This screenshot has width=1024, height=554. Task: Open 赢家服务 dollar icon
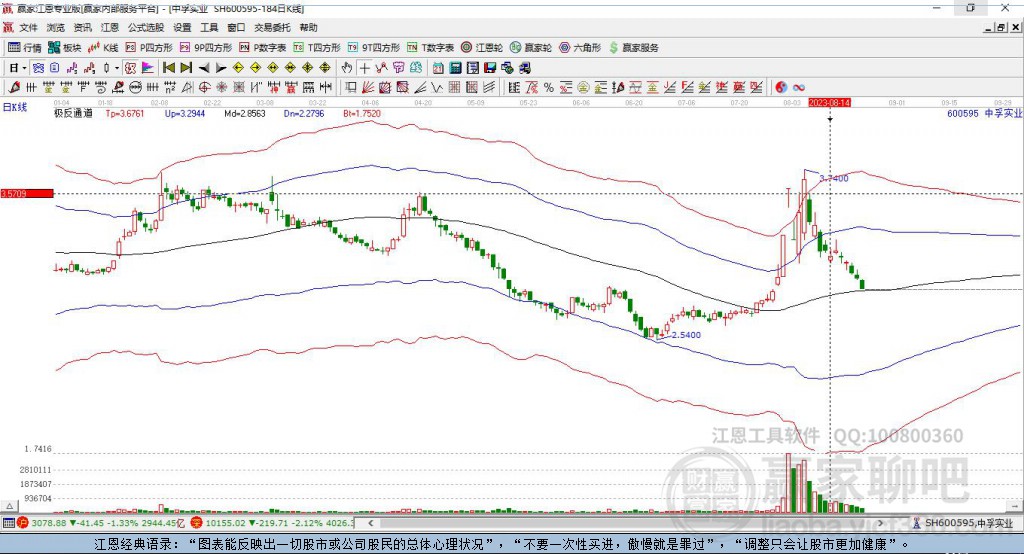[633, 48]
